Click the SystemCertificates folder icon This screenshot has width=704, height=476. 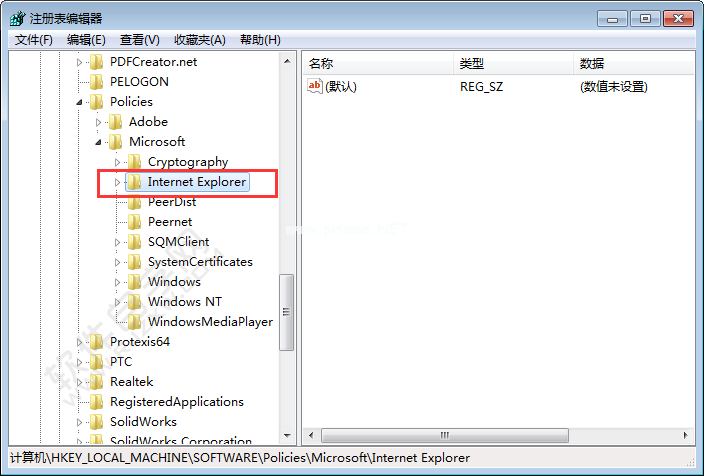point(134,261)
